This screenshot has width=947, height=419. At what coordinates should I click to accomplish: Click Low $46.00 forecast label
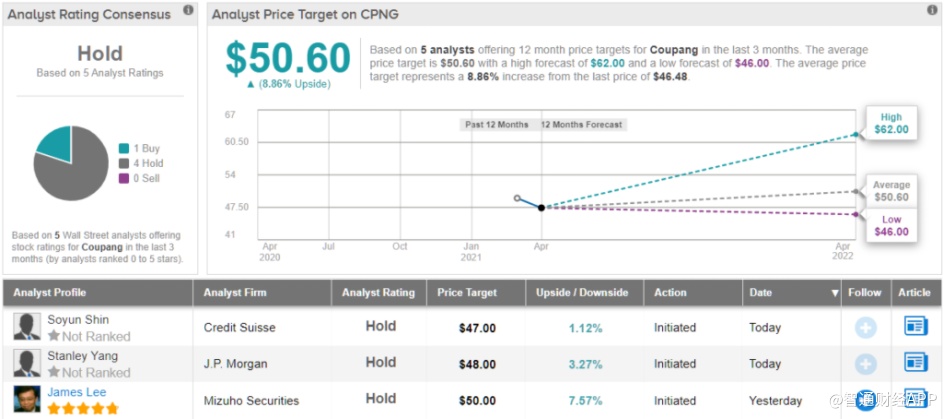(891, 225)
